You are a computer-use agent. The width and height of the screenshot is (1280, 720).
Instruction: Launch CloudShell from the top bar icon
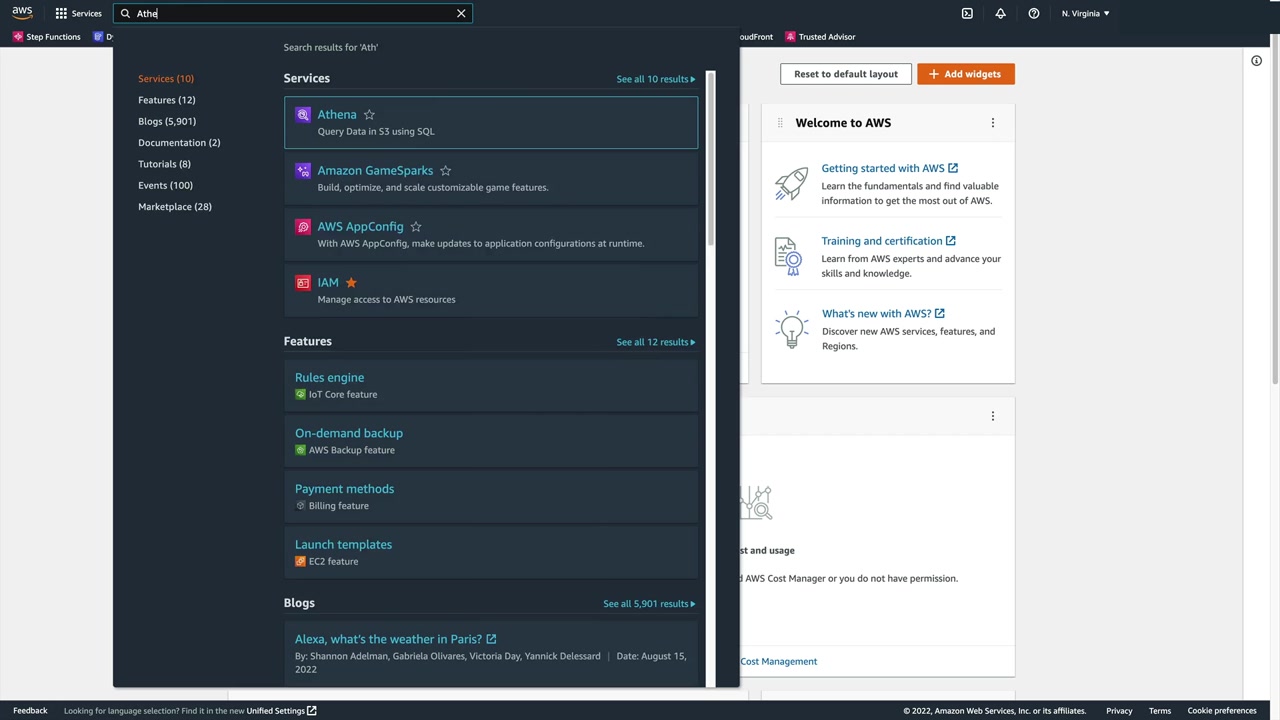click(967, 13)
